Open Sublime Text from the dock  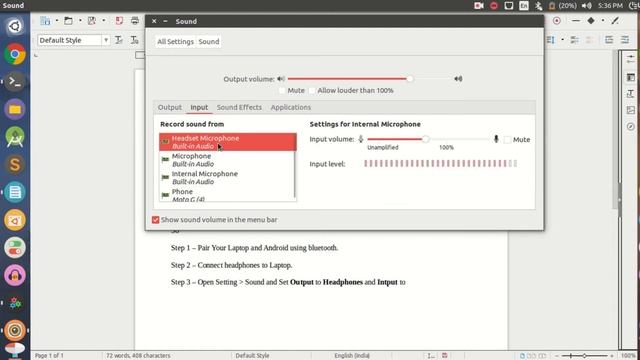pos(15,164)
